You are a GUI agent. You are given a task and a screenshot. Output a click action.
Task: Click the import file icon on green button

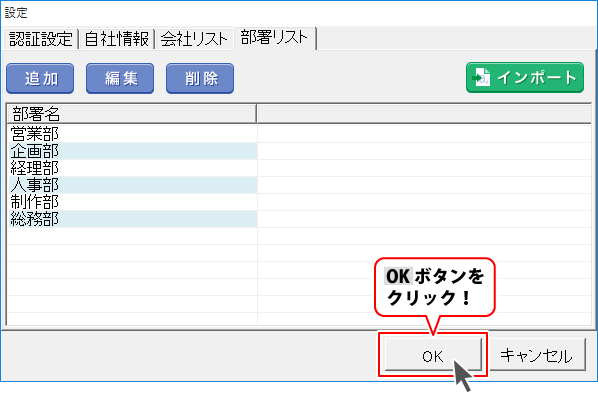tap(481, 77)
